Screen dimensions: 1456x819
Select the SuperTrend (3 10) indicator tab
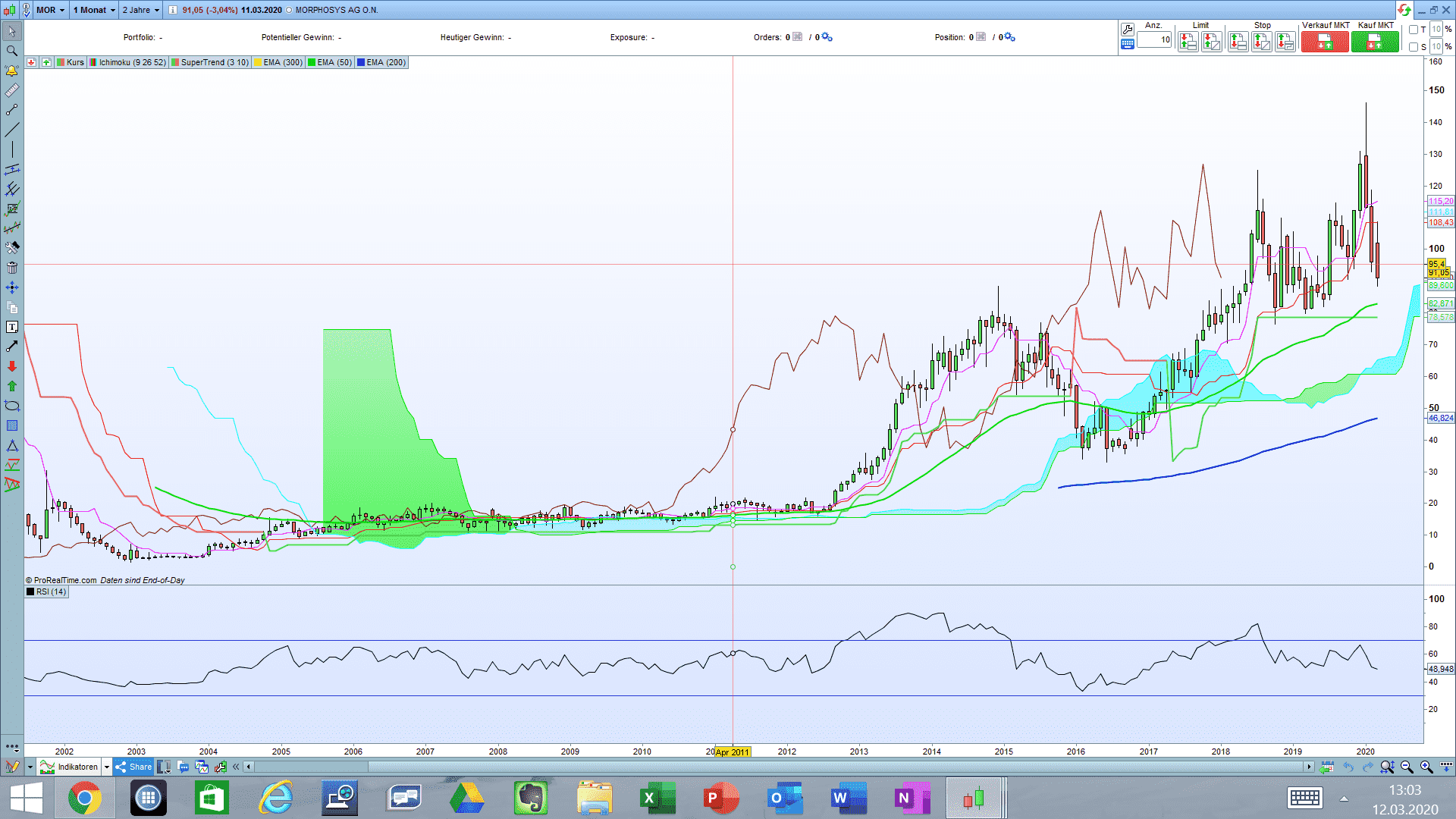(214, 62)
